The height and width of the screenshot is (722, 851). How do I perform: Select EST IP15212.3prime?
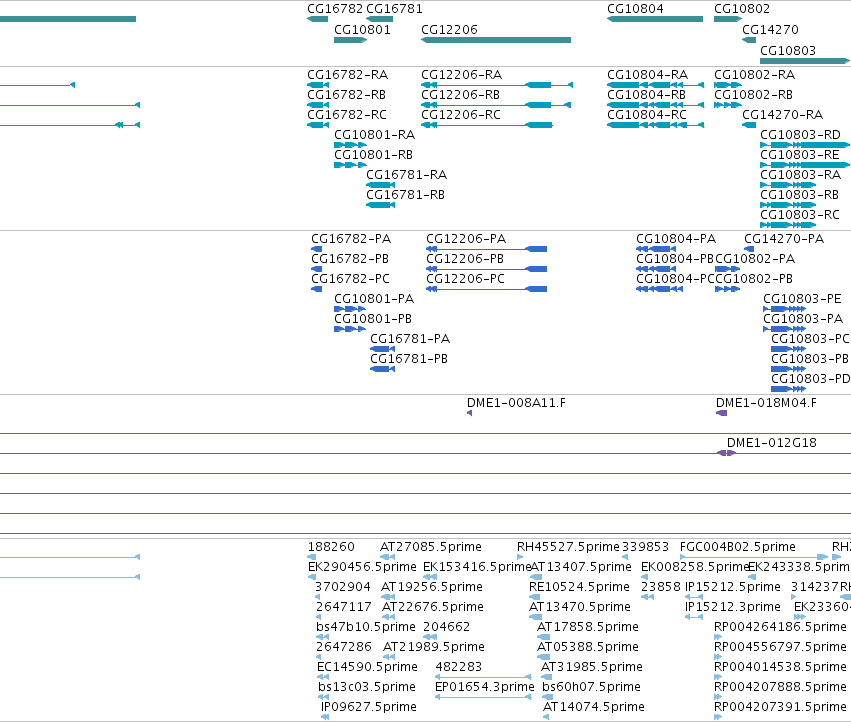point(733,607)
